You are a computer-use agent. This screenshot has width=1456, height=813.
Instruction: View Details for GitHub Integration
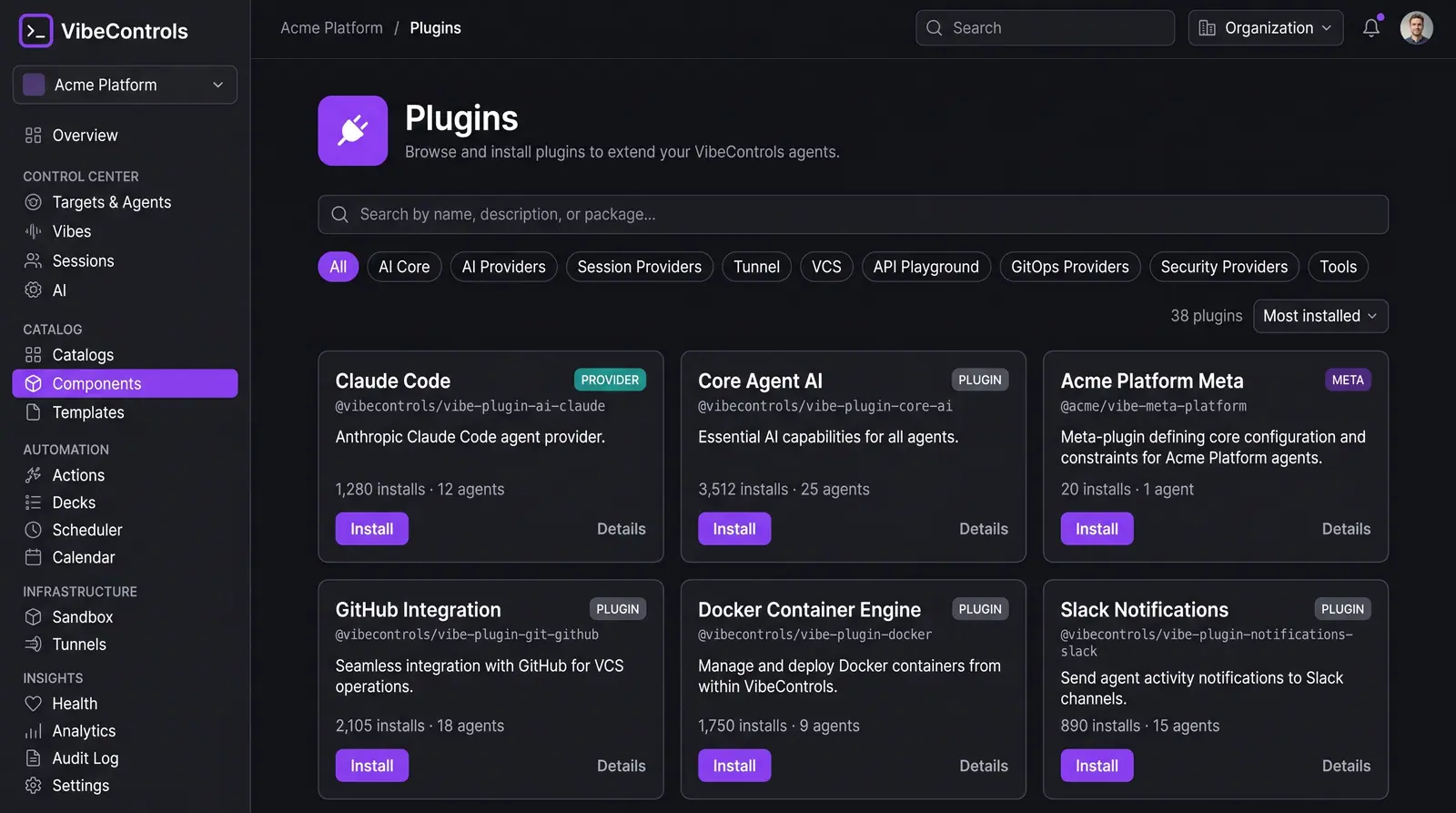pos(622,766)
